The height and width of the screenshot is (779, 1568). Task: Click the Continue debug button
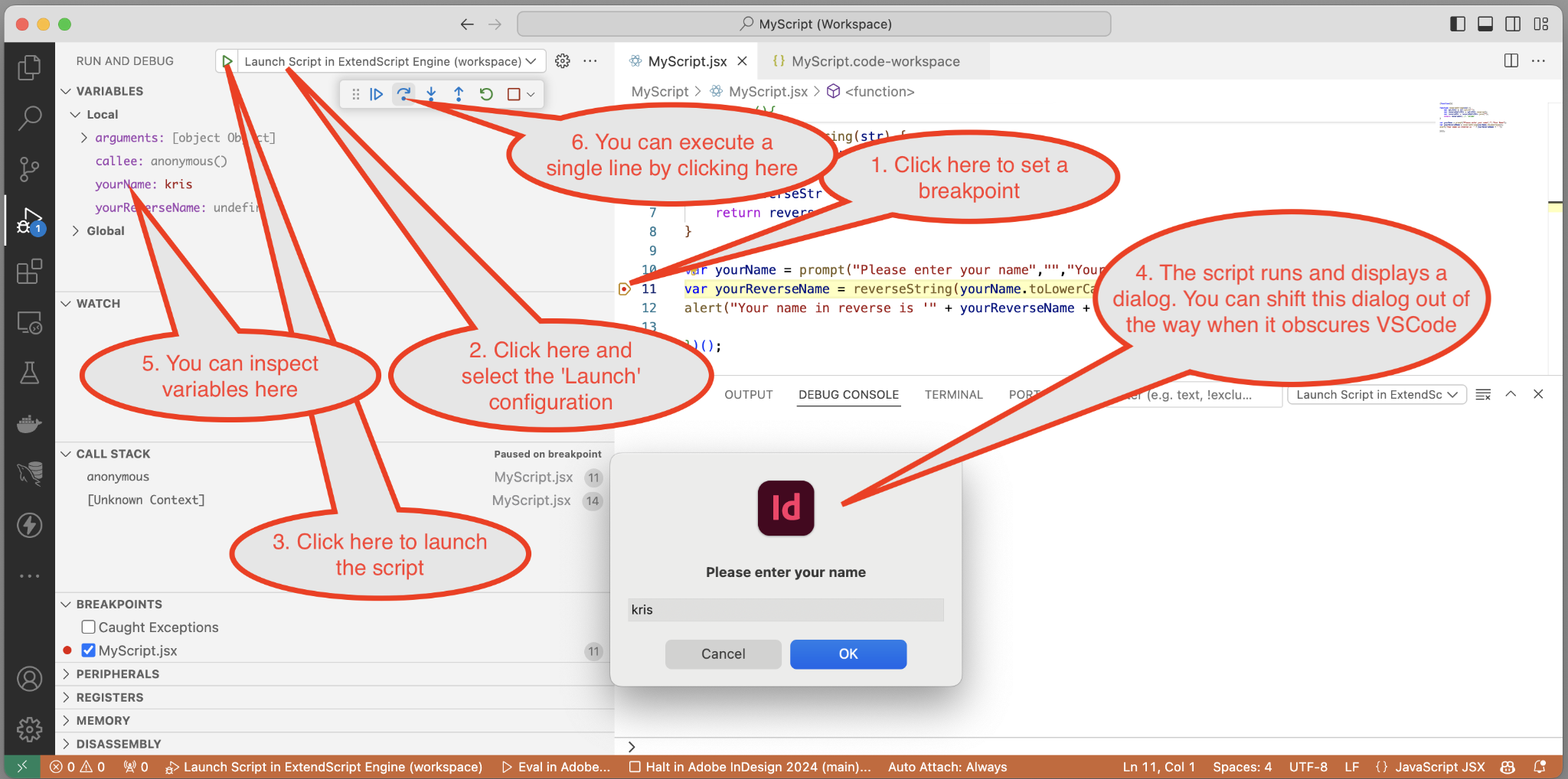click(x=376, y=94)
